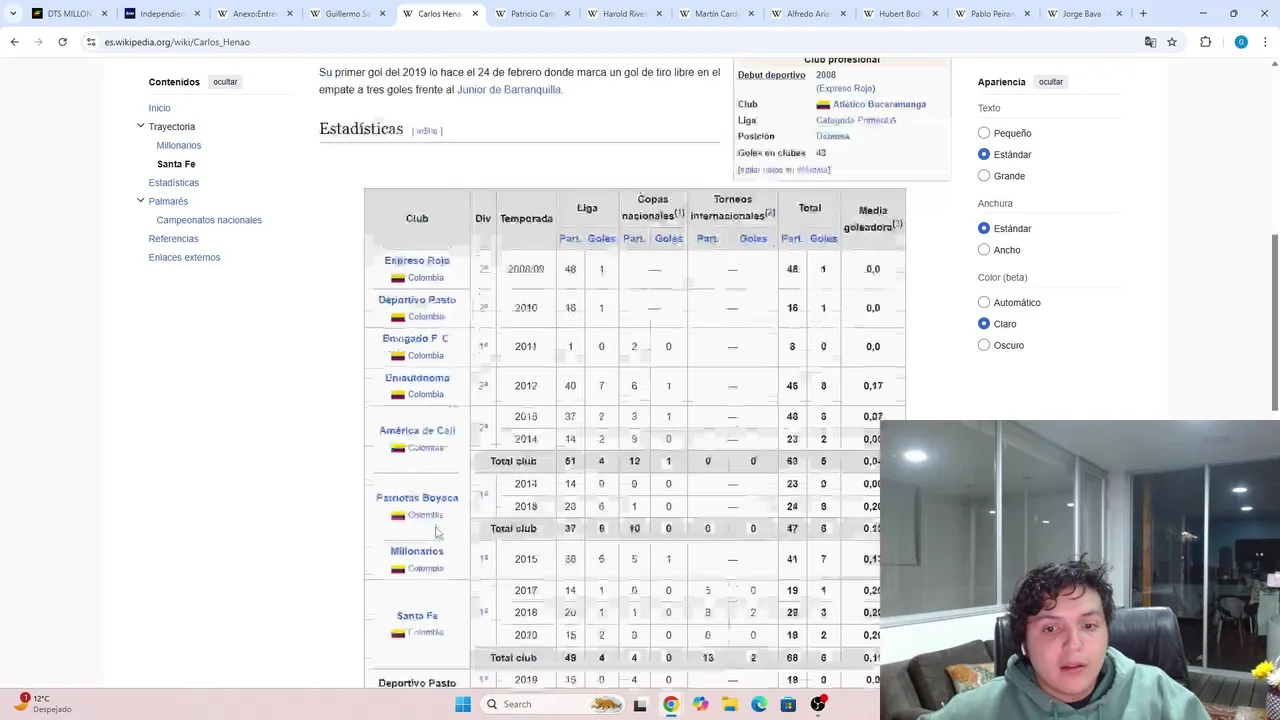Go to Inicio in contents

pyautogui.click(x=159, y=108)
